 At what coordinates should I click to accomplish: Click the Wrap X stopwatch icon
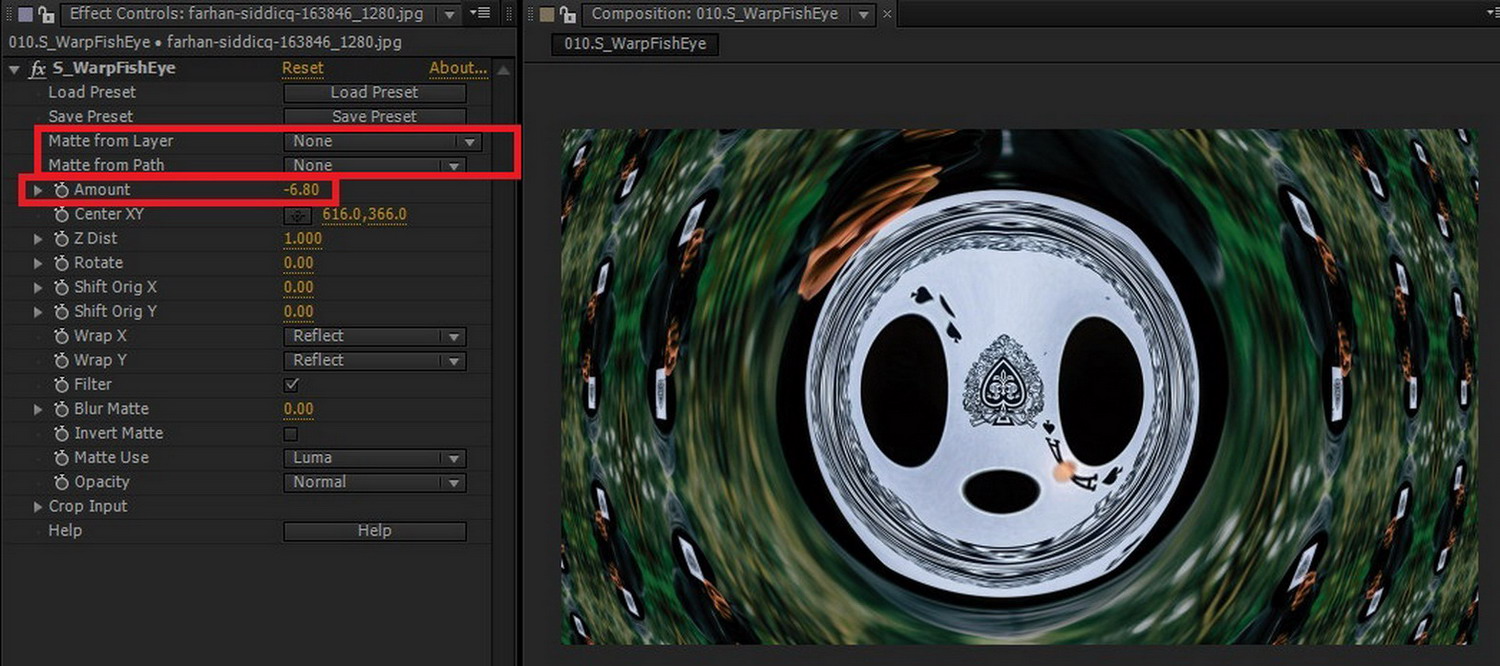(62, 336)
